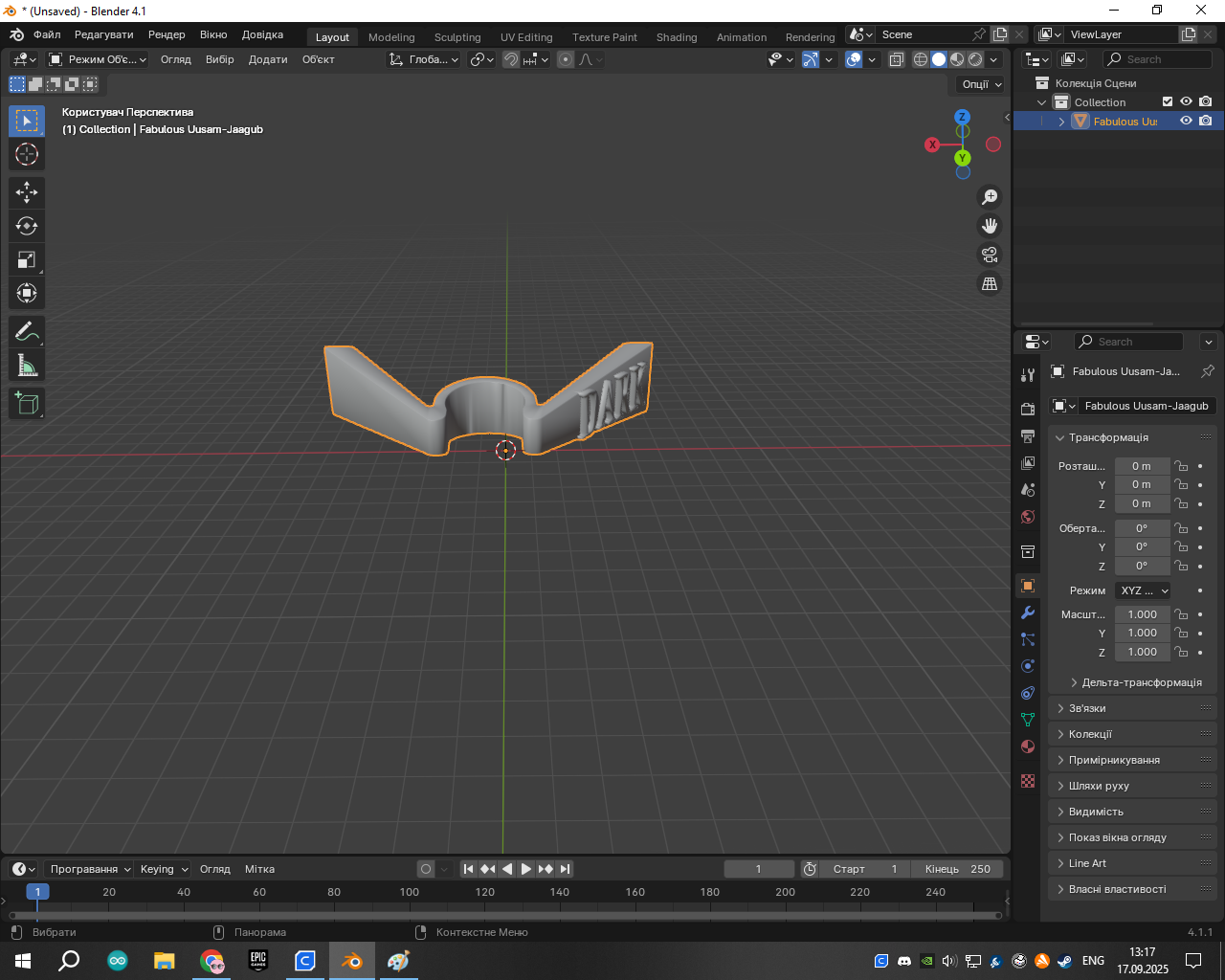Select the Transform tool

click(27, 293)
